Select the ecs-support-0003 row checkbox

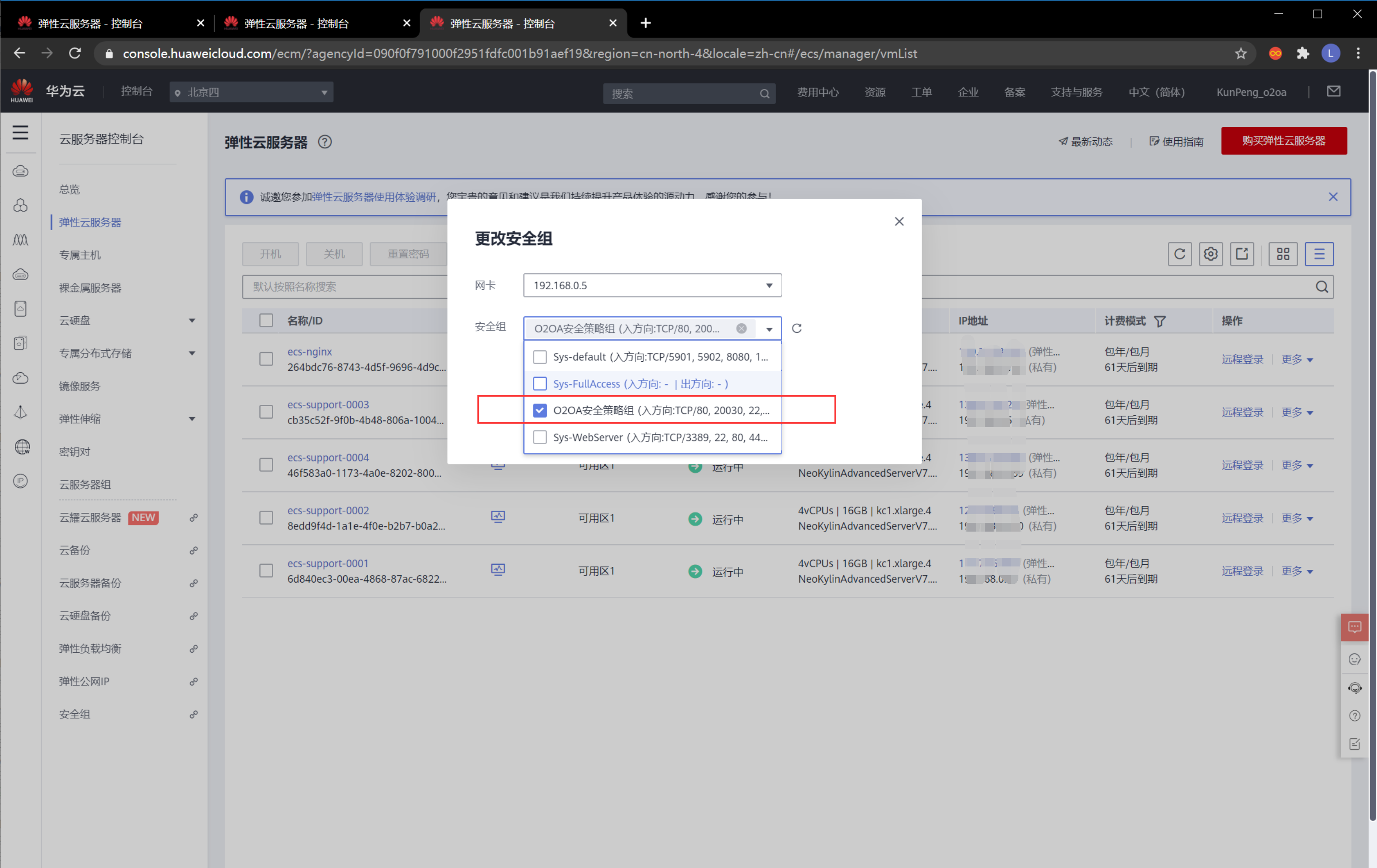pos(266,412)
